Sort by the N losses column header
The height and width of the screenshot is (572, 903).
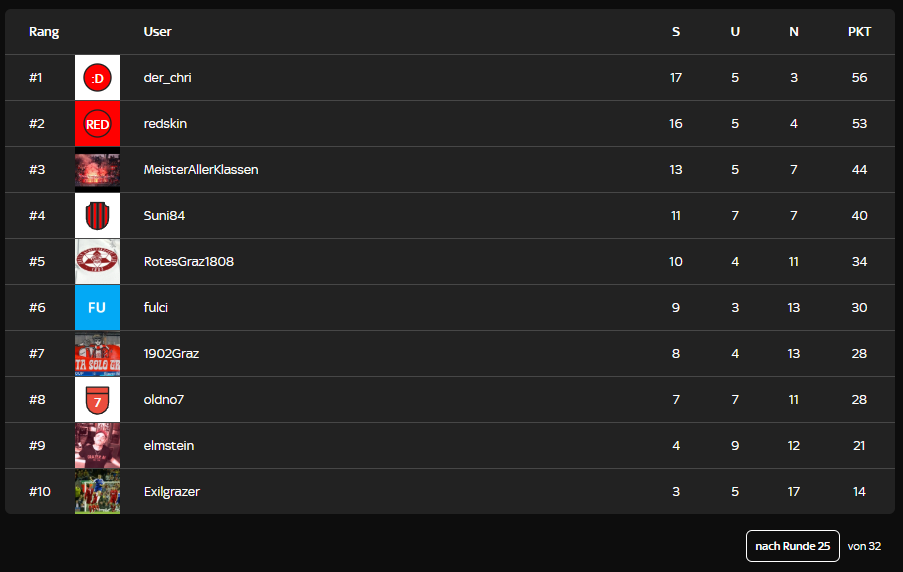[794, 32]
